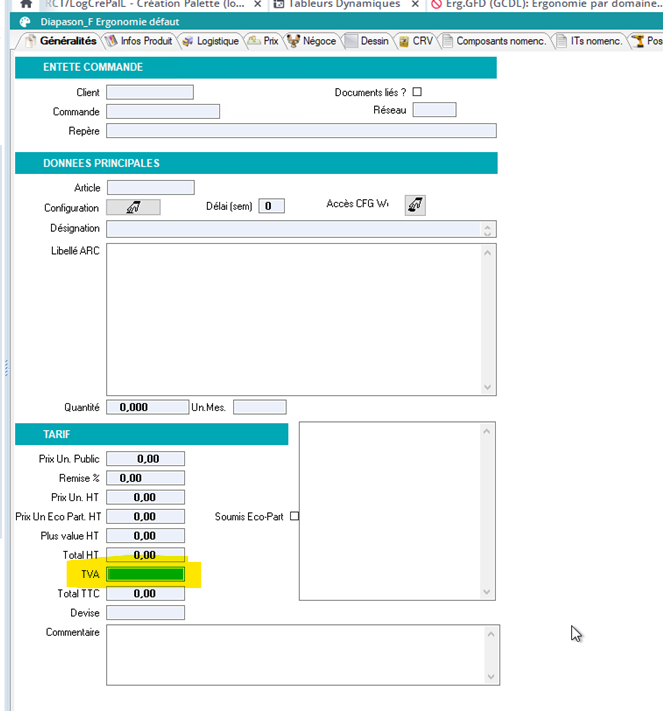
Task: Open the Composants nomenc. tab
Action: pos(494,41)
